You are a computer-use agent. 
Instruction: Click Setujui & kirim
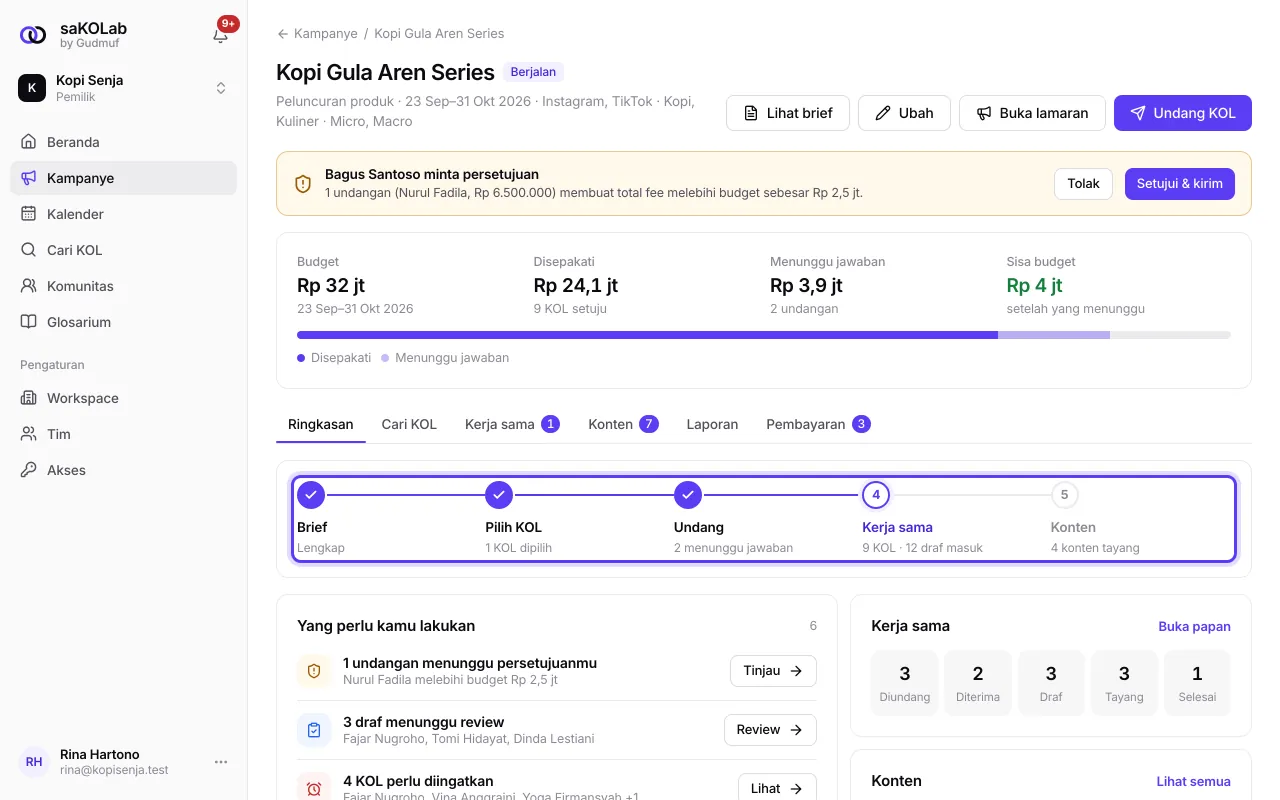pos(1180,184)
